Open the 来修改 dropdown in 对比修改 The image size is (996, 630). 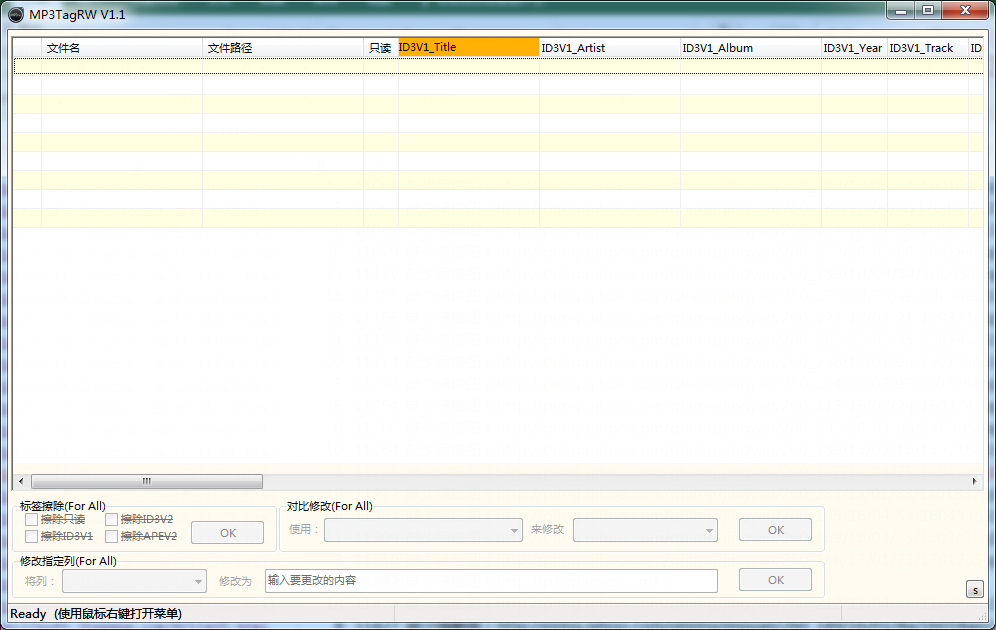tap(645, 530)
